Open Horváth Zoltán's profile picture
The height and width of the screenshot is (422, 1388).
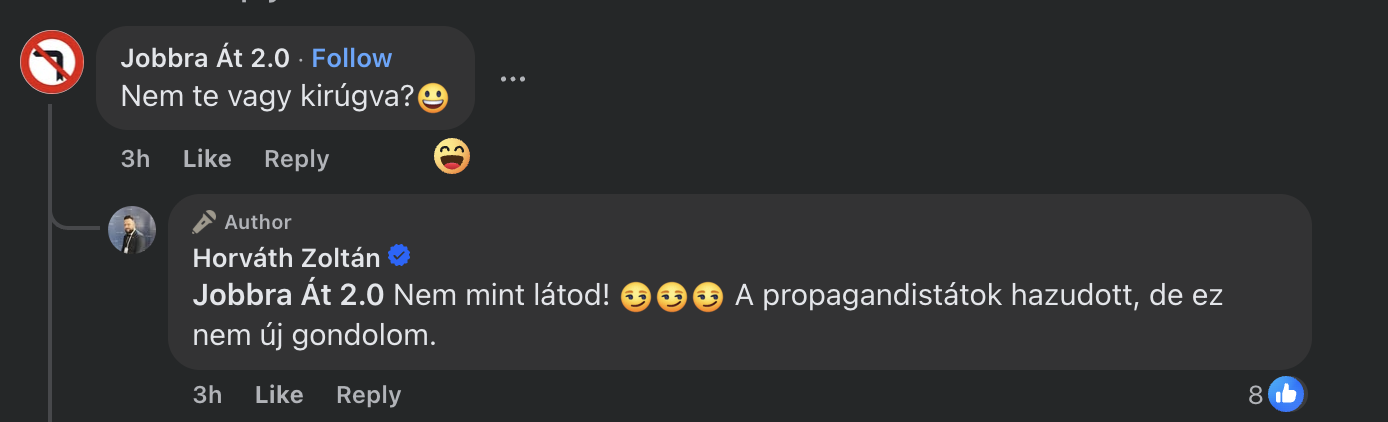(132, 230)
